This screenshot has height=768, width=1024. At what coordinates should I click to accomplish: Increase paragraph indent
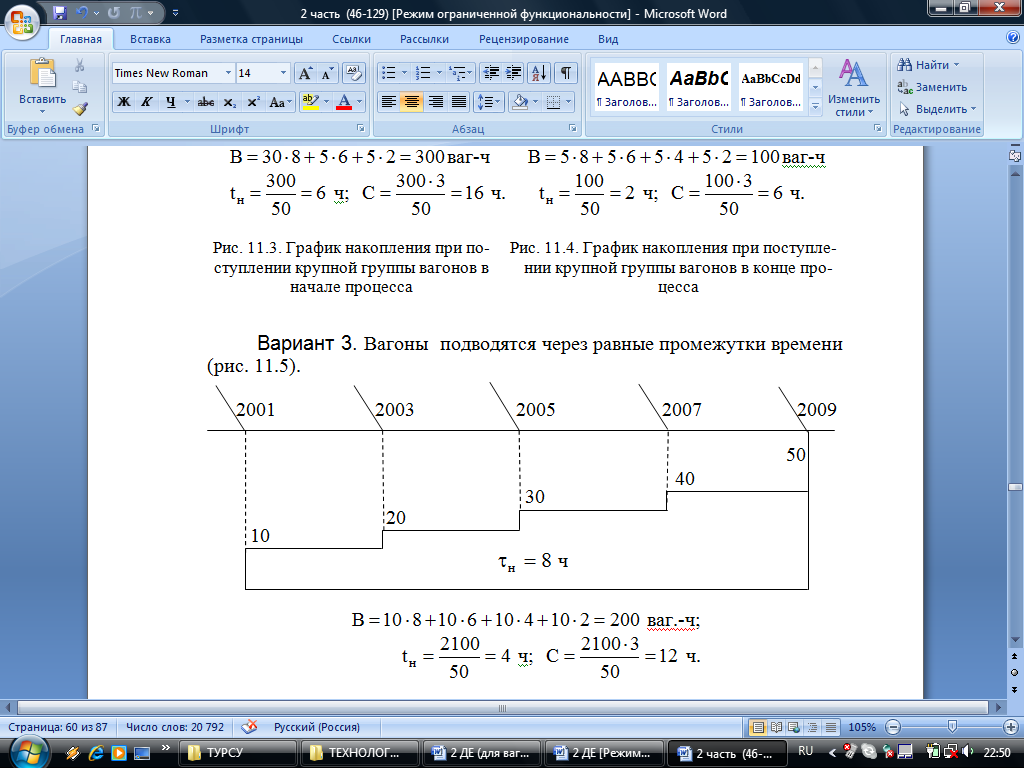point(514,72)
